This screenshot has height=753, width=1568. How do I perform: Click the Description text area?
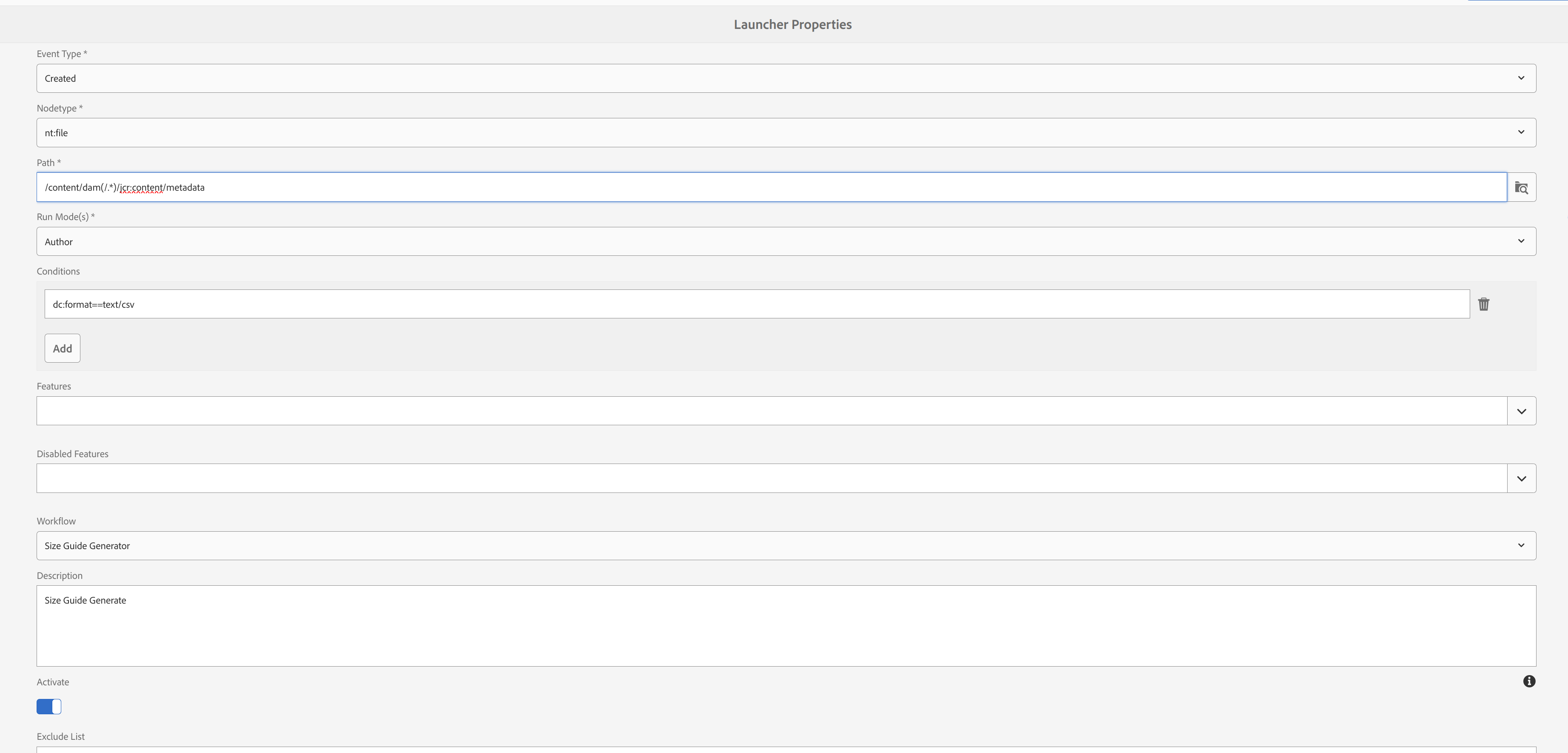[785, 626]
